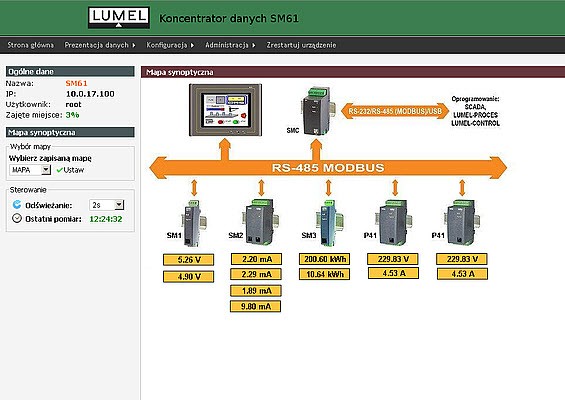565x400 pixels.
Task: Click the 1.89 mA reading
Action: pyautogui.click(x=256, y=291)
